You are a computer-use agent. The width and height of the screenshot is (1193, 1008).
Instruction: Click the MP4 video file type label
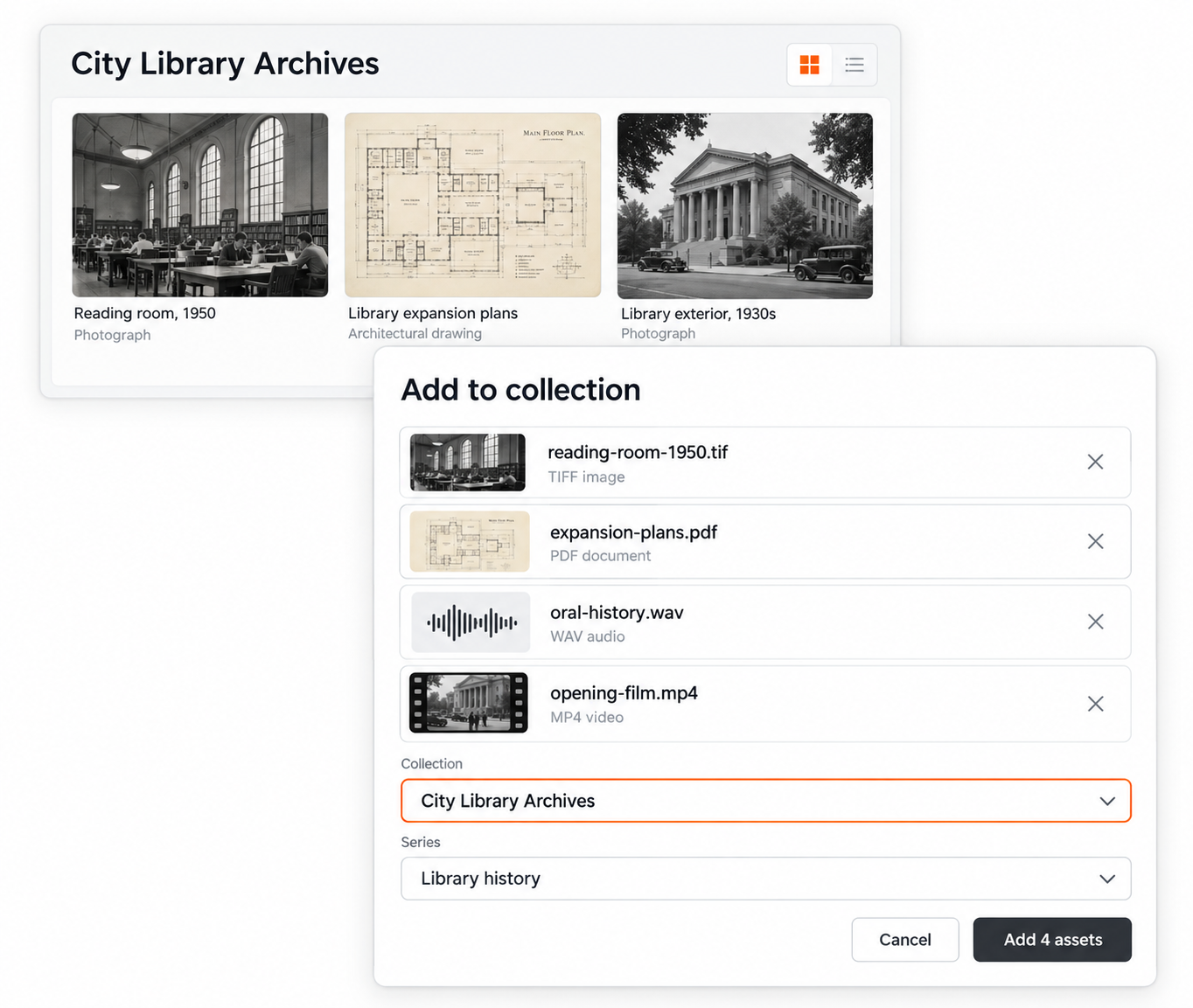coord(587,718)
